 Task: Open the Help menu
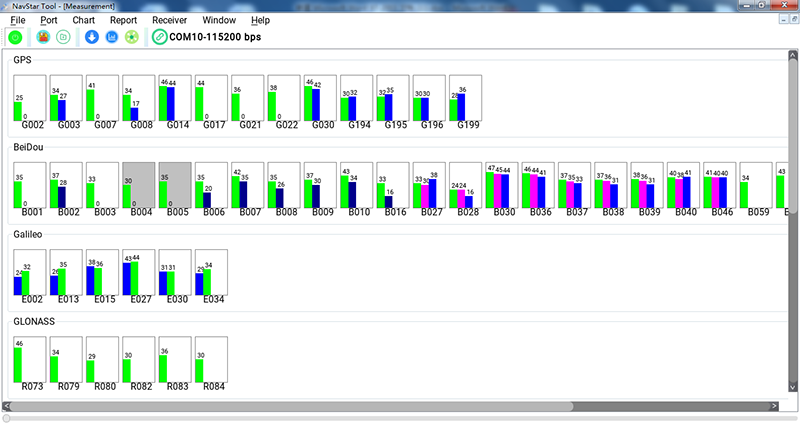pyautogui.click(x=260, y=20)
